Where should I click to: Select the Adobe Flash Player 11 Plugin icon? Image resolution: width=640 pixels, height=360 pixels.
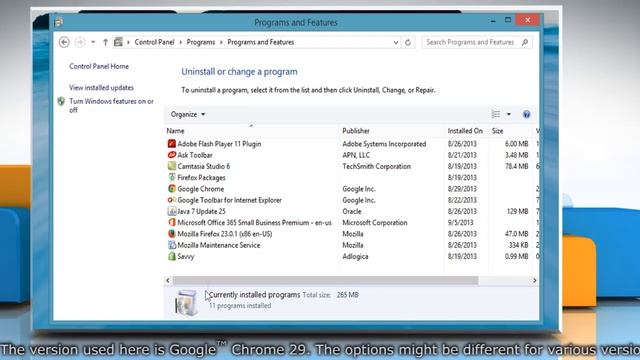click(x=172, y=144)
